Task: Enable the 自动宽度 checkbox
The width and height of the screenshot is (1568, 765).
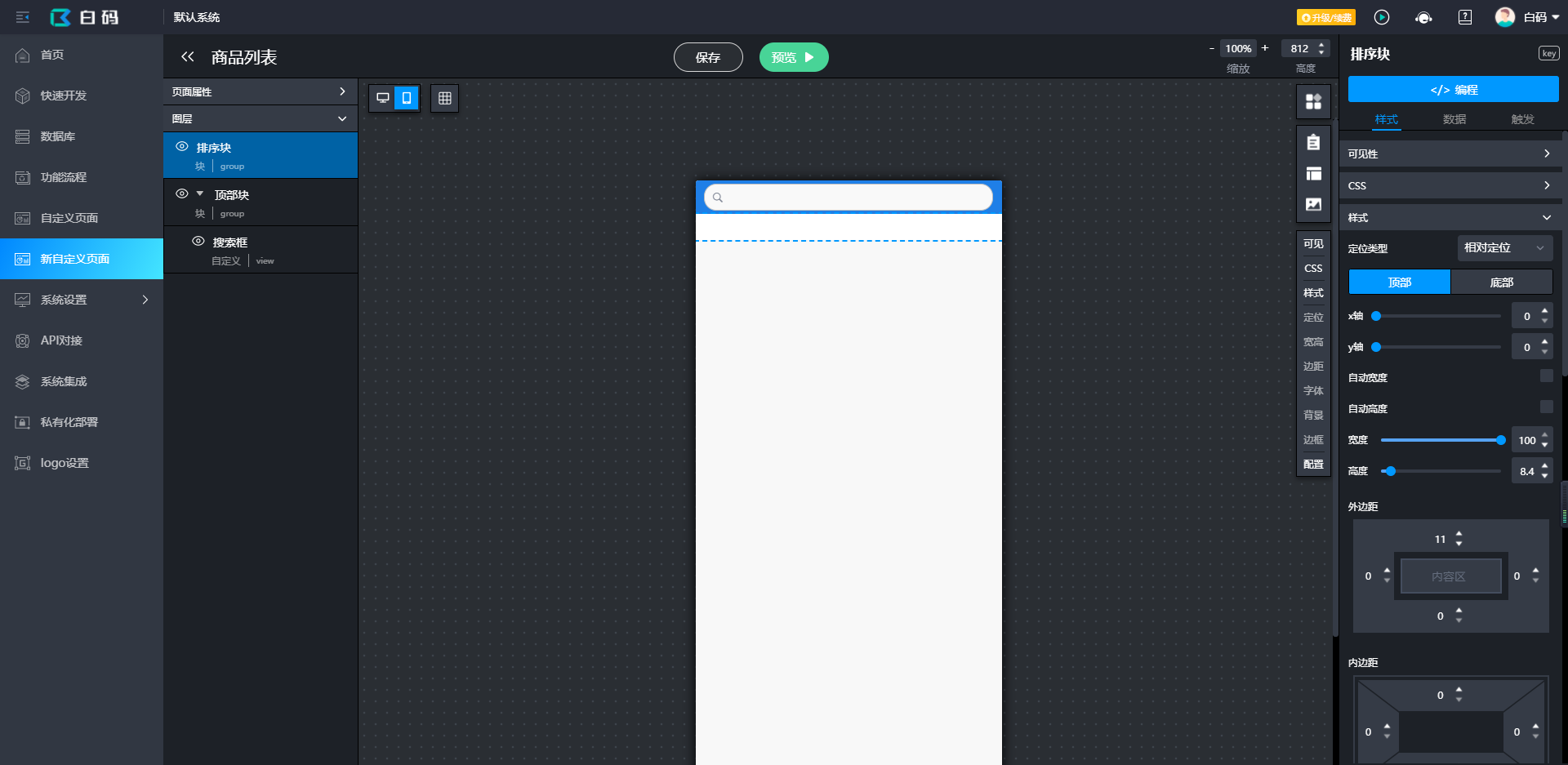Action: (1546, 376)
